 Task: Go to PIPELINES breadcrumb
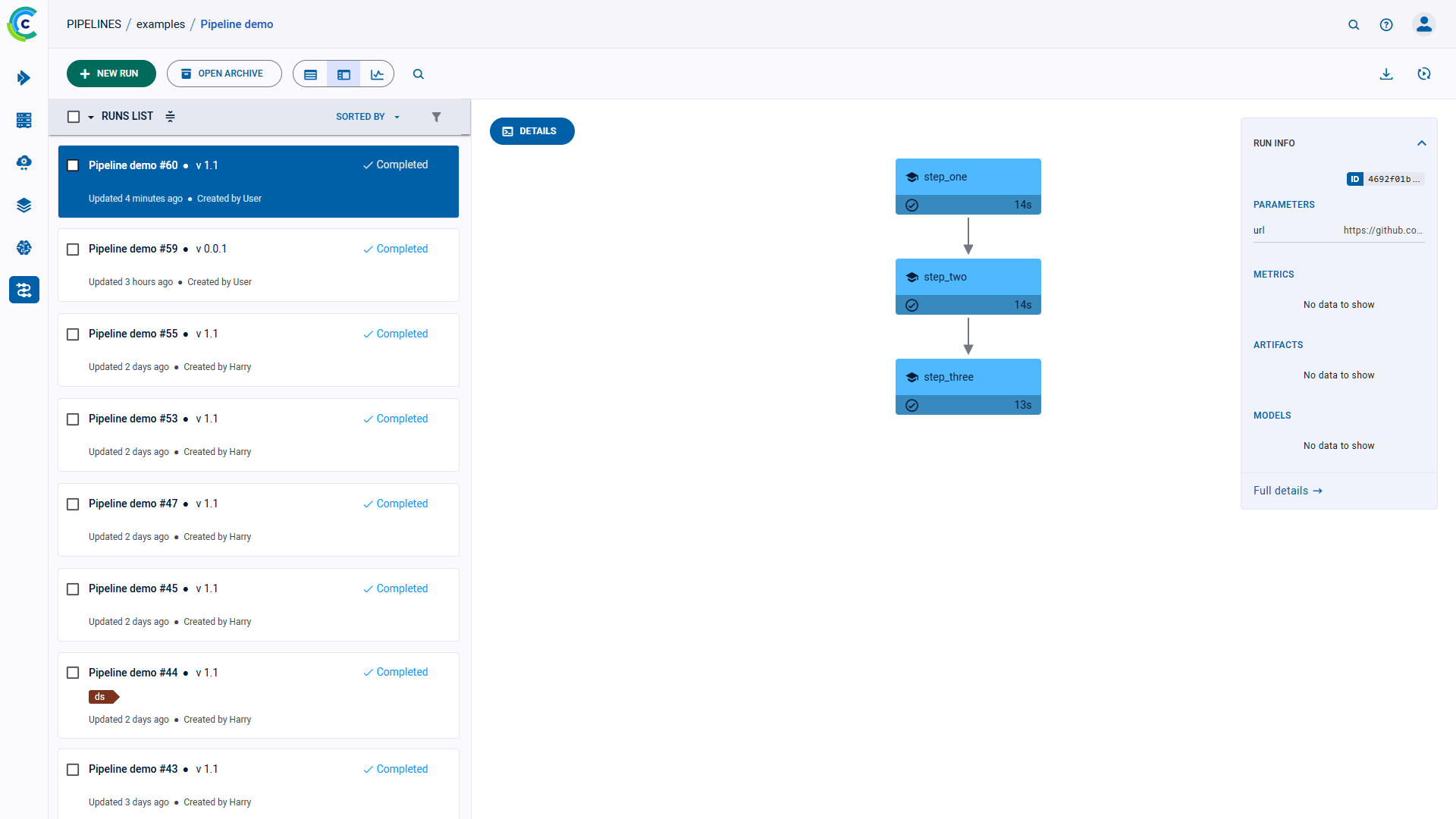tap(94, 24)
